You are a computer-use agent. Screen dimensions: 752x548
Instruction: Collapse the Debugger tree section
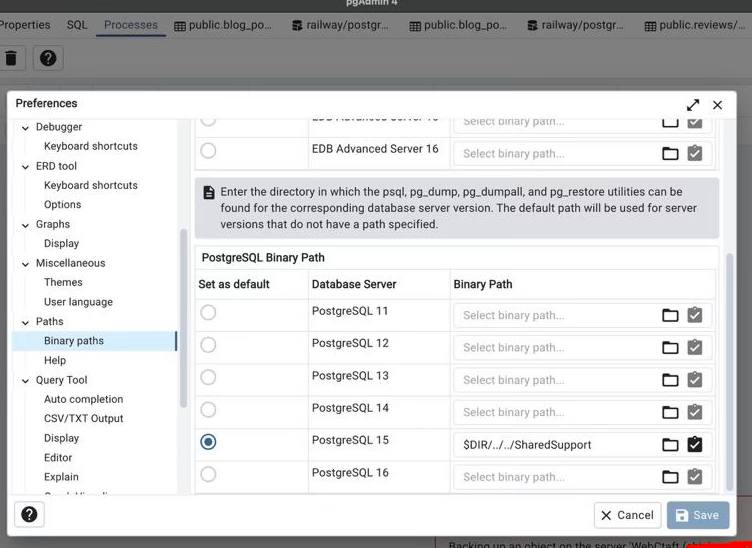tap(25, 128)
